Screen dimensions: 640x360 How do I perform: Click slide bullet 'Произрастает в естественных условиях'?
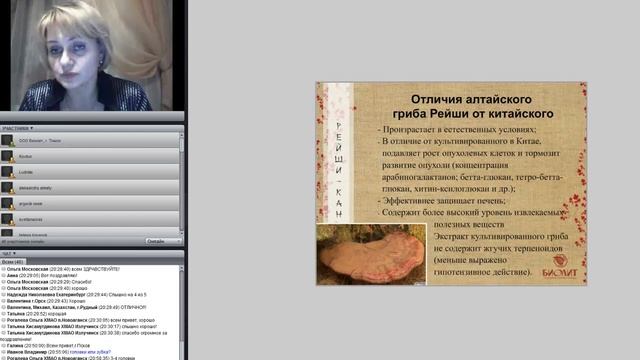point(456,129)
